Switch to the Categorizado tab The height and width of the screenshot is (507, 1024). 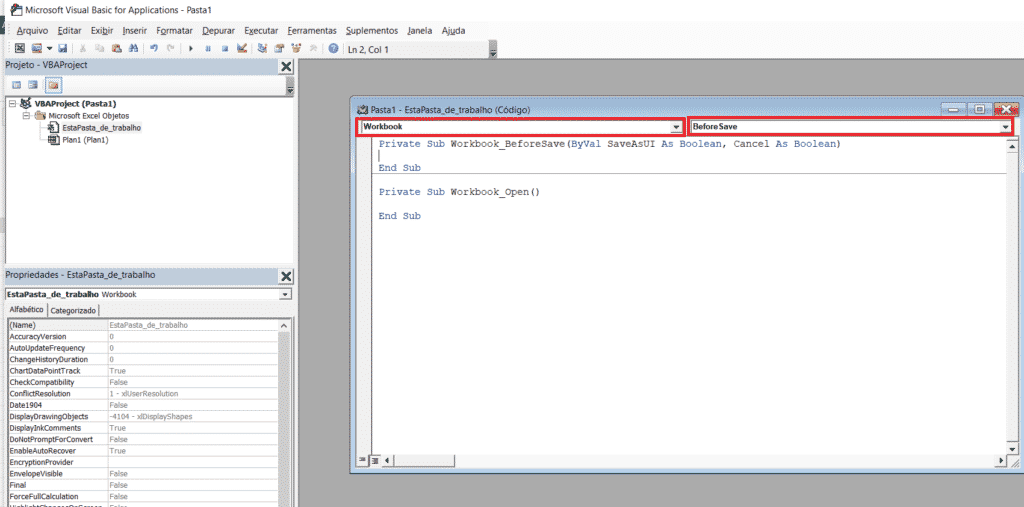coord(73,310)
